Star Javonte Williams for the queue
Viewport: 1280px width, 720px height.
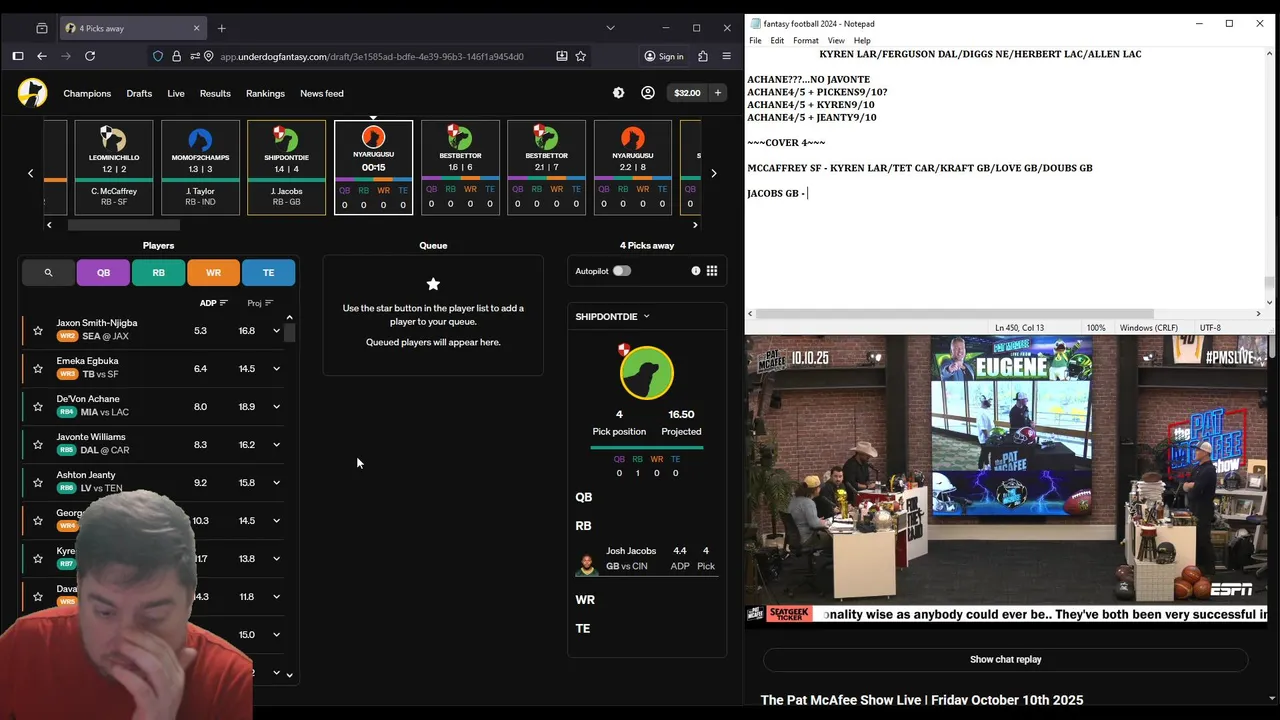click(38, 444)
